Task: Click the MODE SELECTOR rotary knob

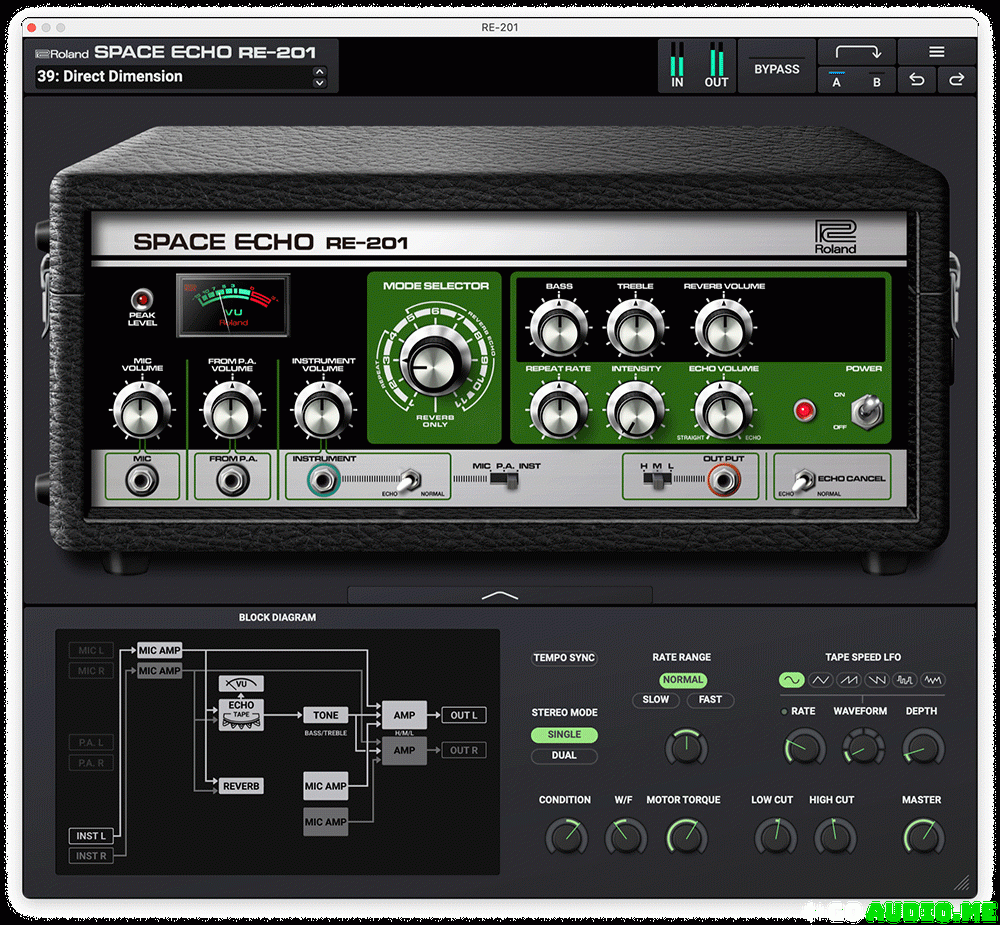Action: pos(436,364)
